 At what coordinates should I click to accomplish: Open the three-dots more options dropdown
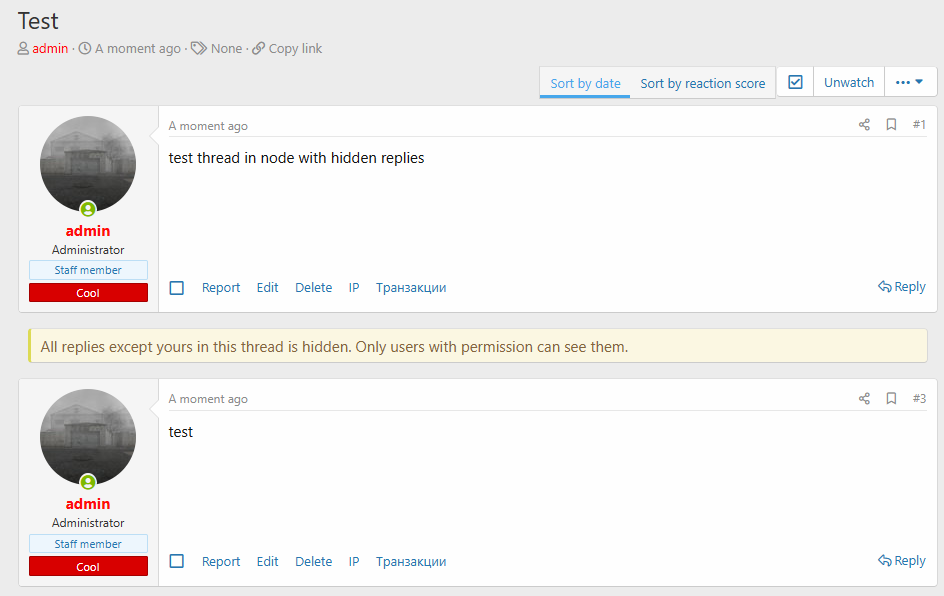tap(910, 82)
